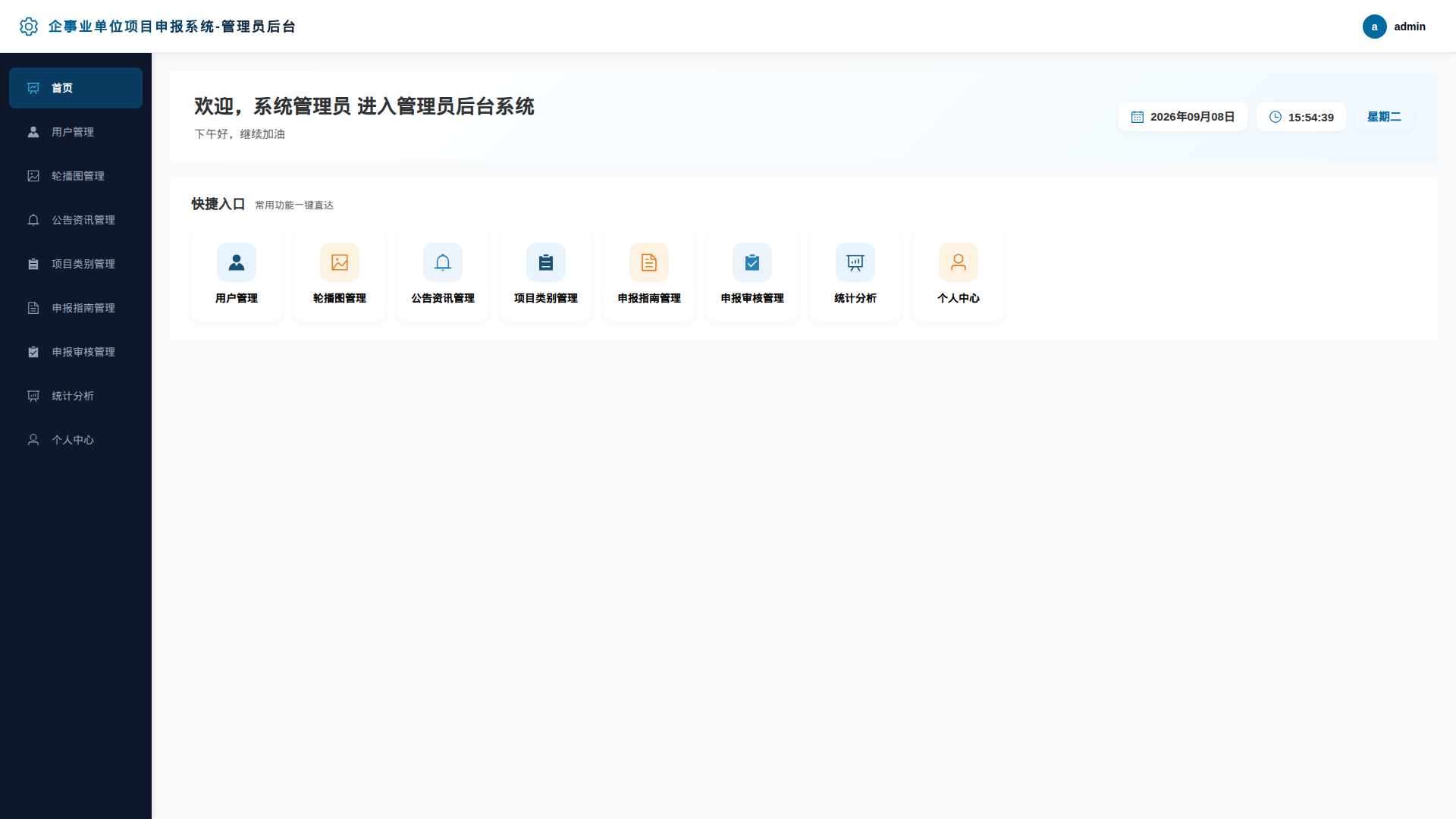
Task: Click the 轮播图管理 sidebar image icon
Action: click(x=33, y=176)
